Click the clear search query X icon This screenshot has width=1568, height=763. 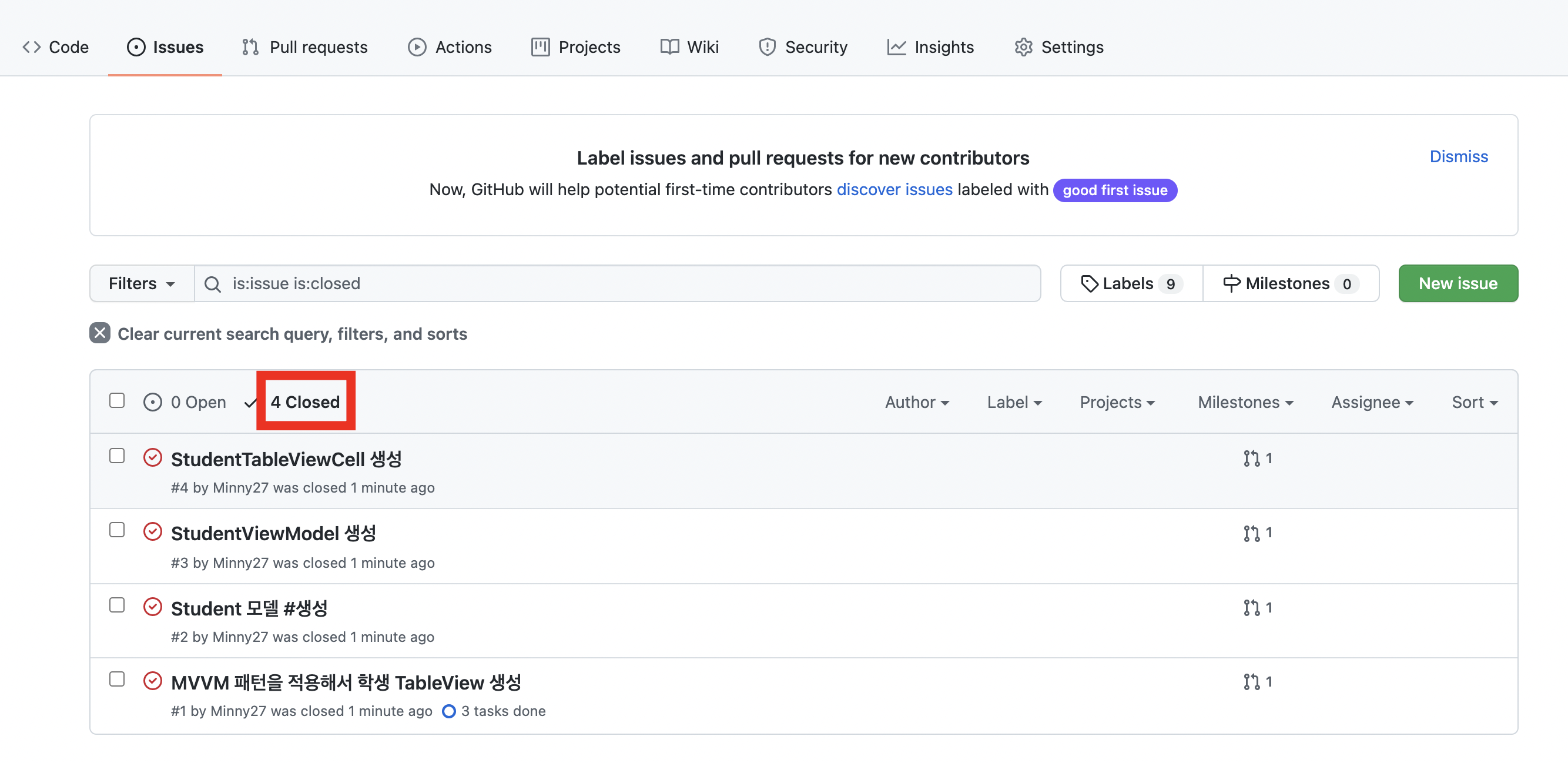coord(100,333)
